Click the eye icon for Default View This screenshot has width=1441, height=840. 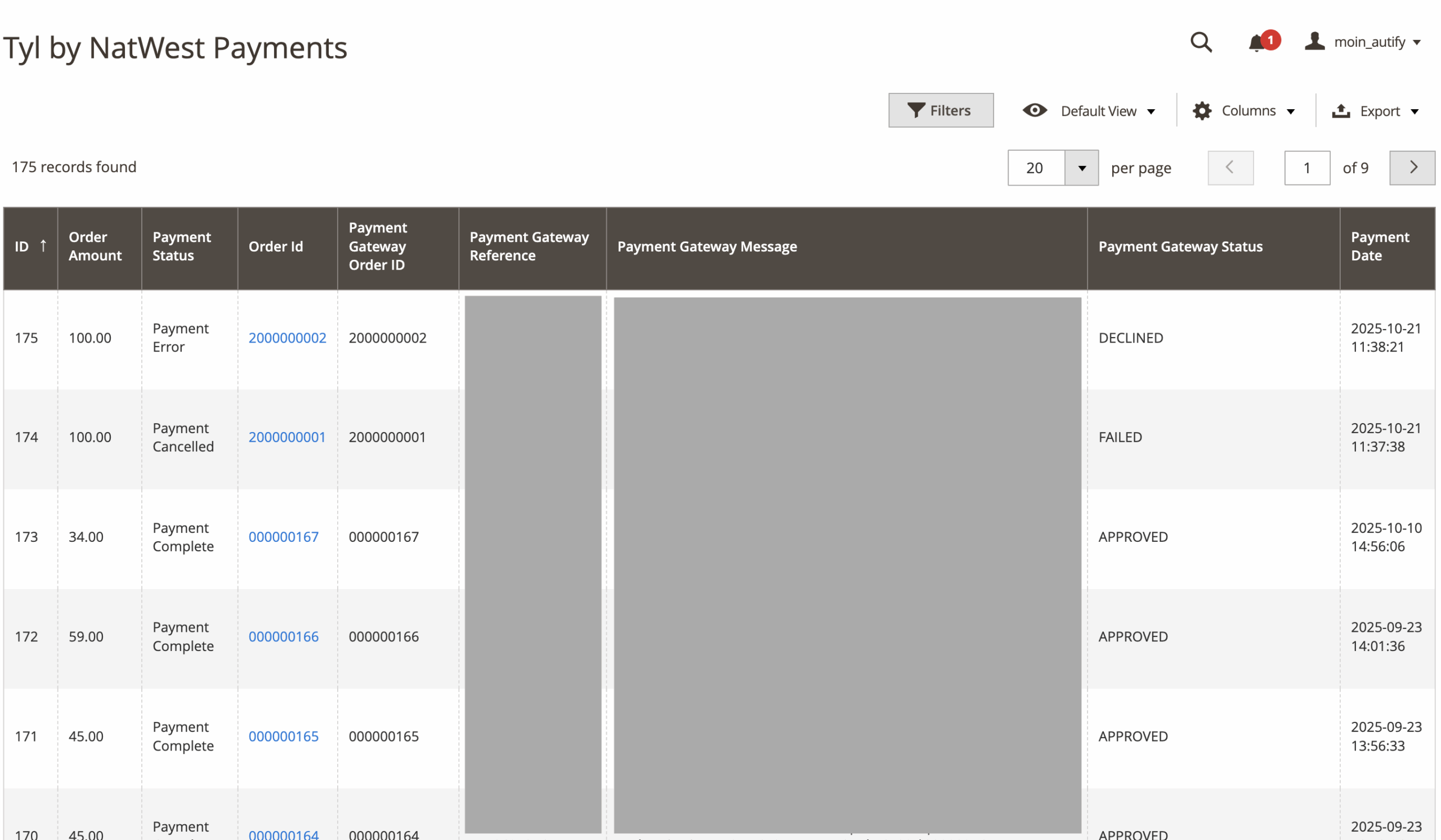(1035, 110)
